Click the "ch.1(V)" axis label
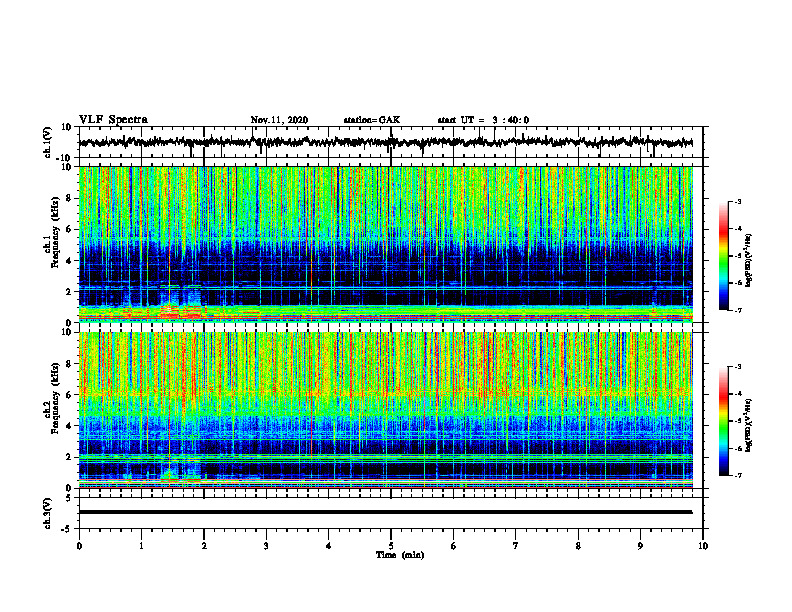The height and width of the screenshot is (612, 792). (x=48, y=142)
